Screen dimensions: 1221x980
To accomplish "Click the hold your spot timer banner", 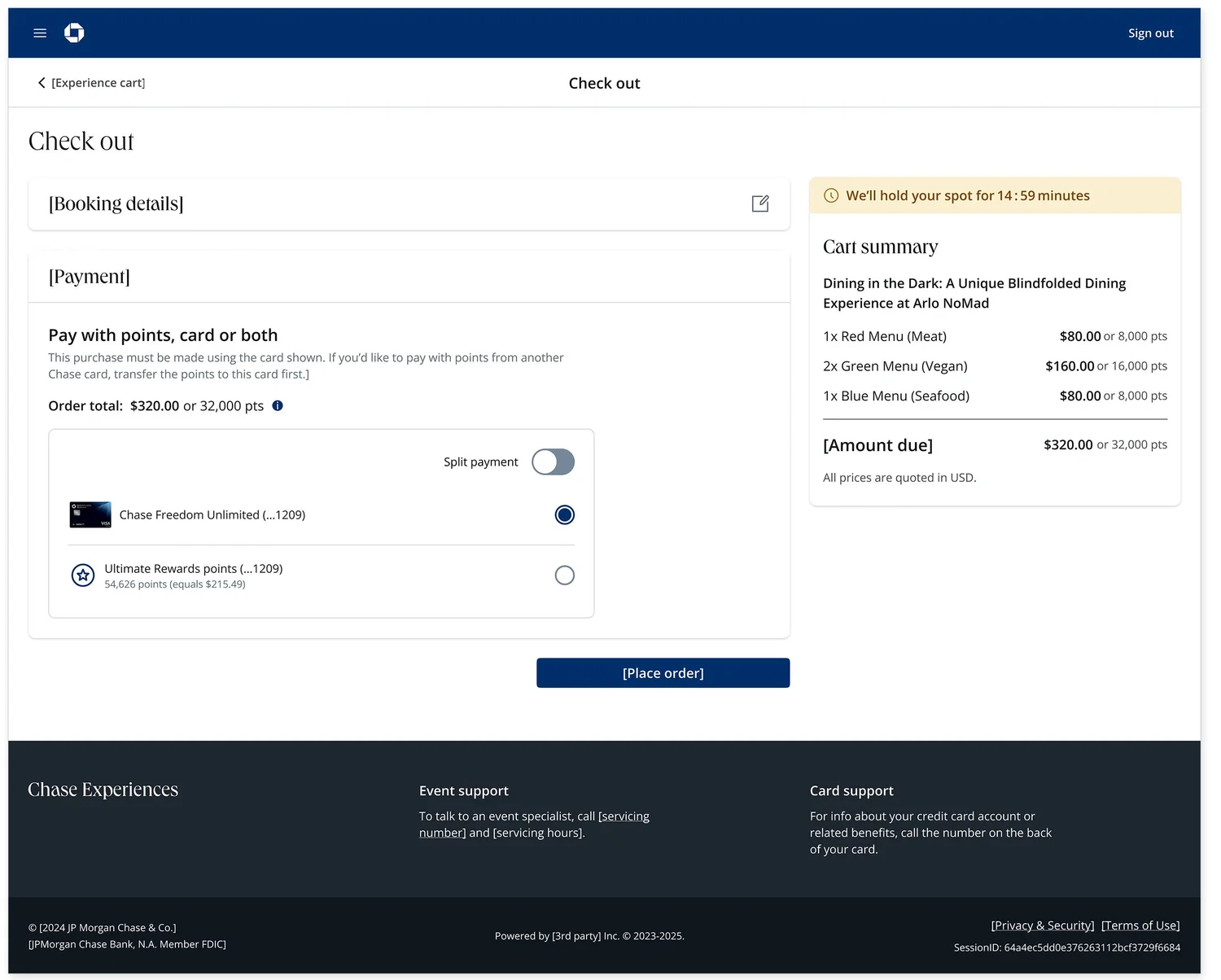I will click(995, 195).
